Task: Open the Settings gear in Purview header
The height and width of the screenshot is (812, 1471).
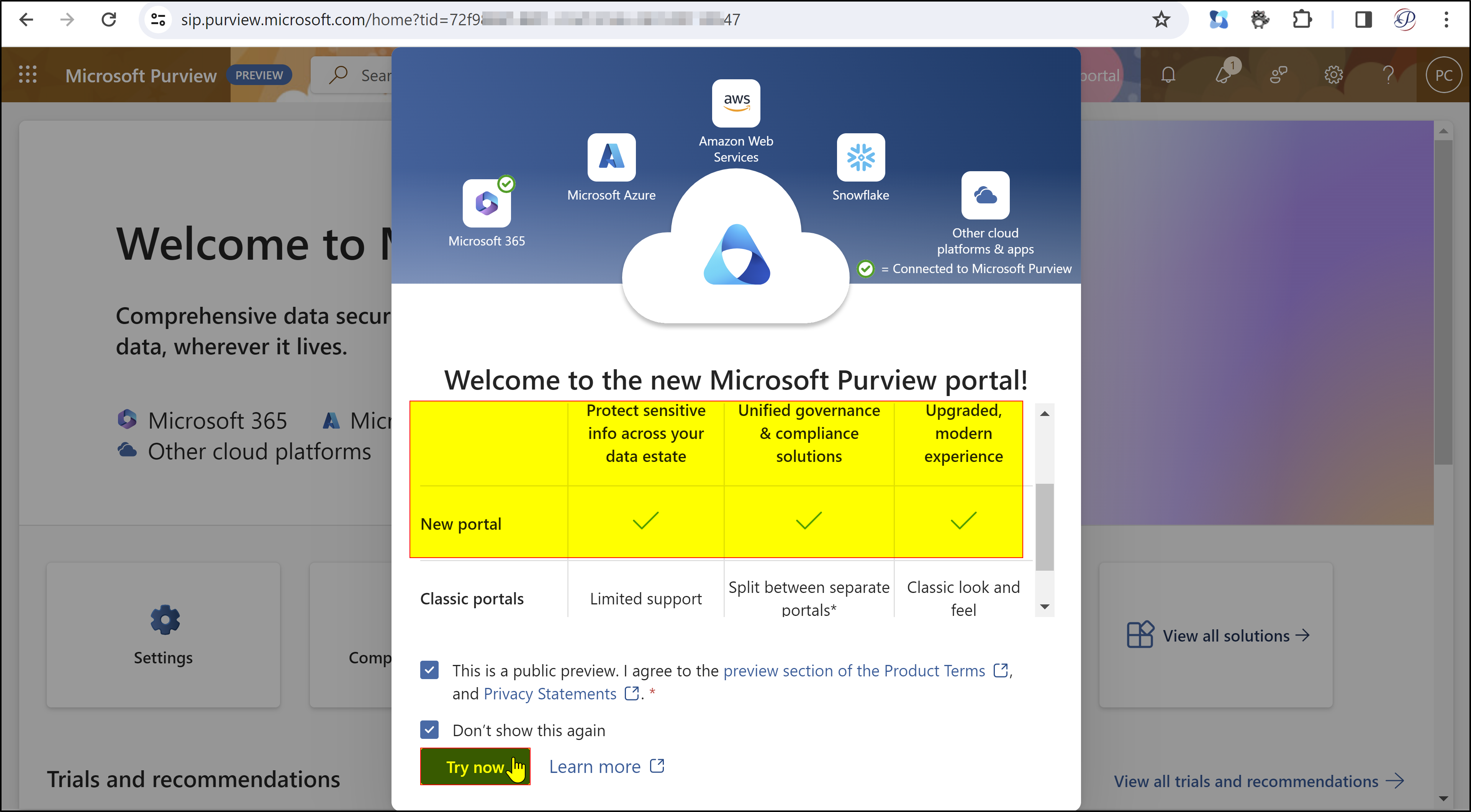Action: (1333, 75)
